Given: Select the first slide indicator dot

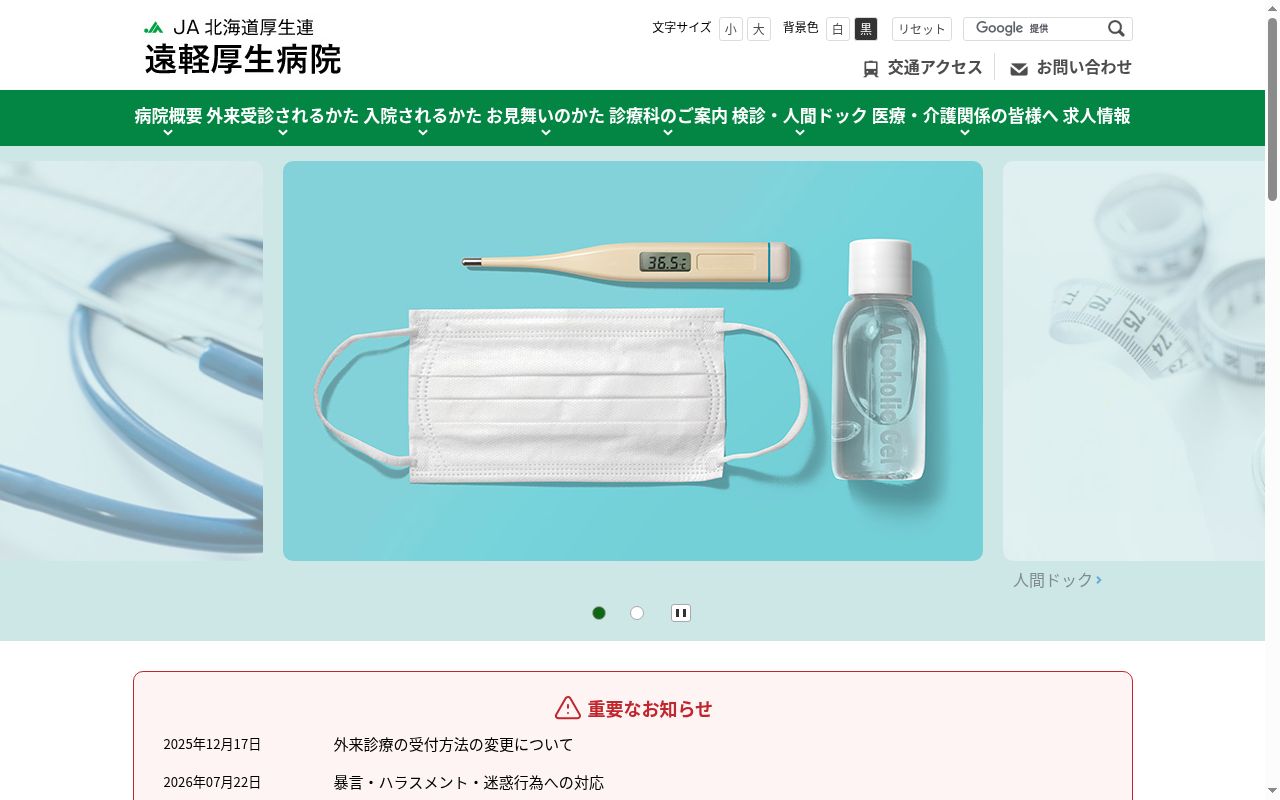Looking at the screenshot, I should [x=599, y=613].
